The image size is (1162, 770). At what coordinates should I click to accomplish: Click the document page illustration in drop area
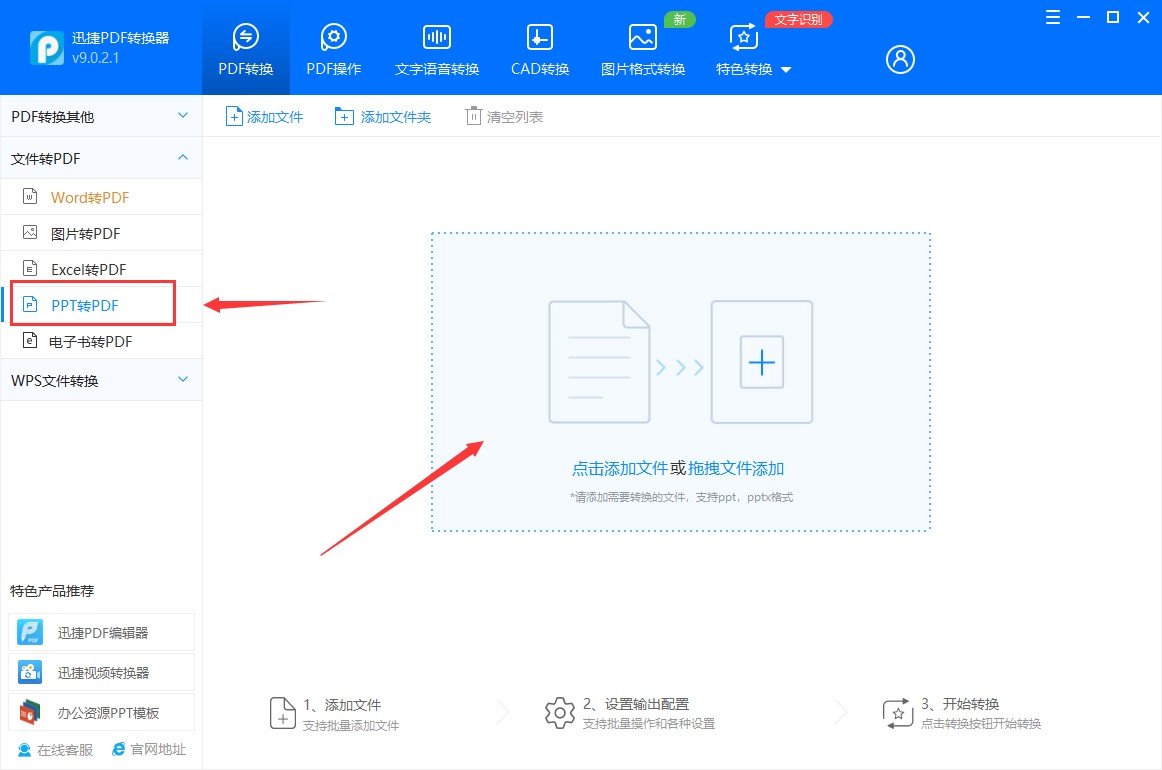tap(599, 362)
